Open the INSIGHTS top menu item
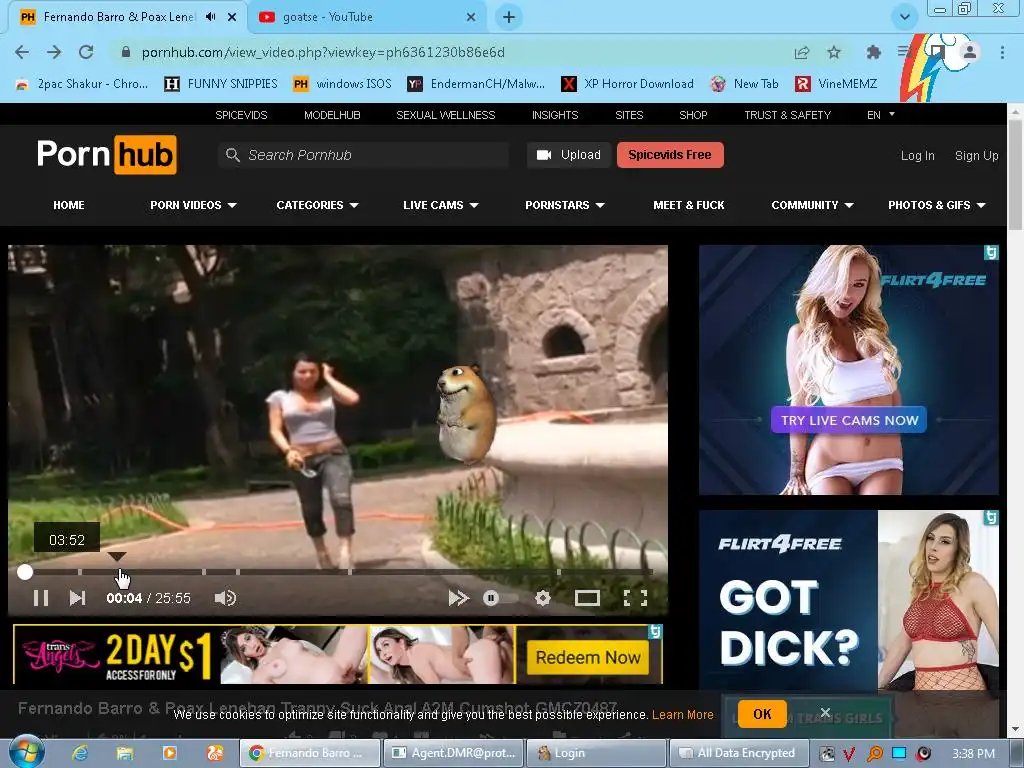This screenshot has width=1024, height=768. 555,115
